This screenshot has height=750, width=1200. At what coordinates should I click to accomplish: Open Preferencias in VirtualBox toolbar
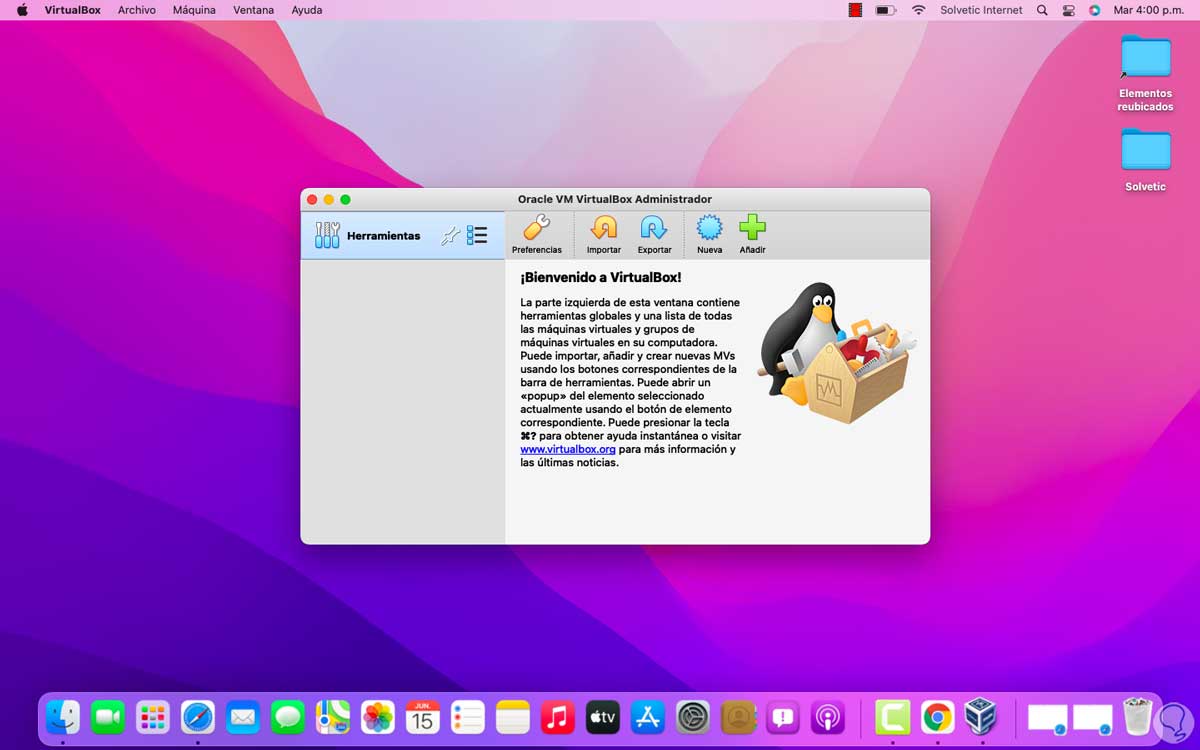pos(537,235)
